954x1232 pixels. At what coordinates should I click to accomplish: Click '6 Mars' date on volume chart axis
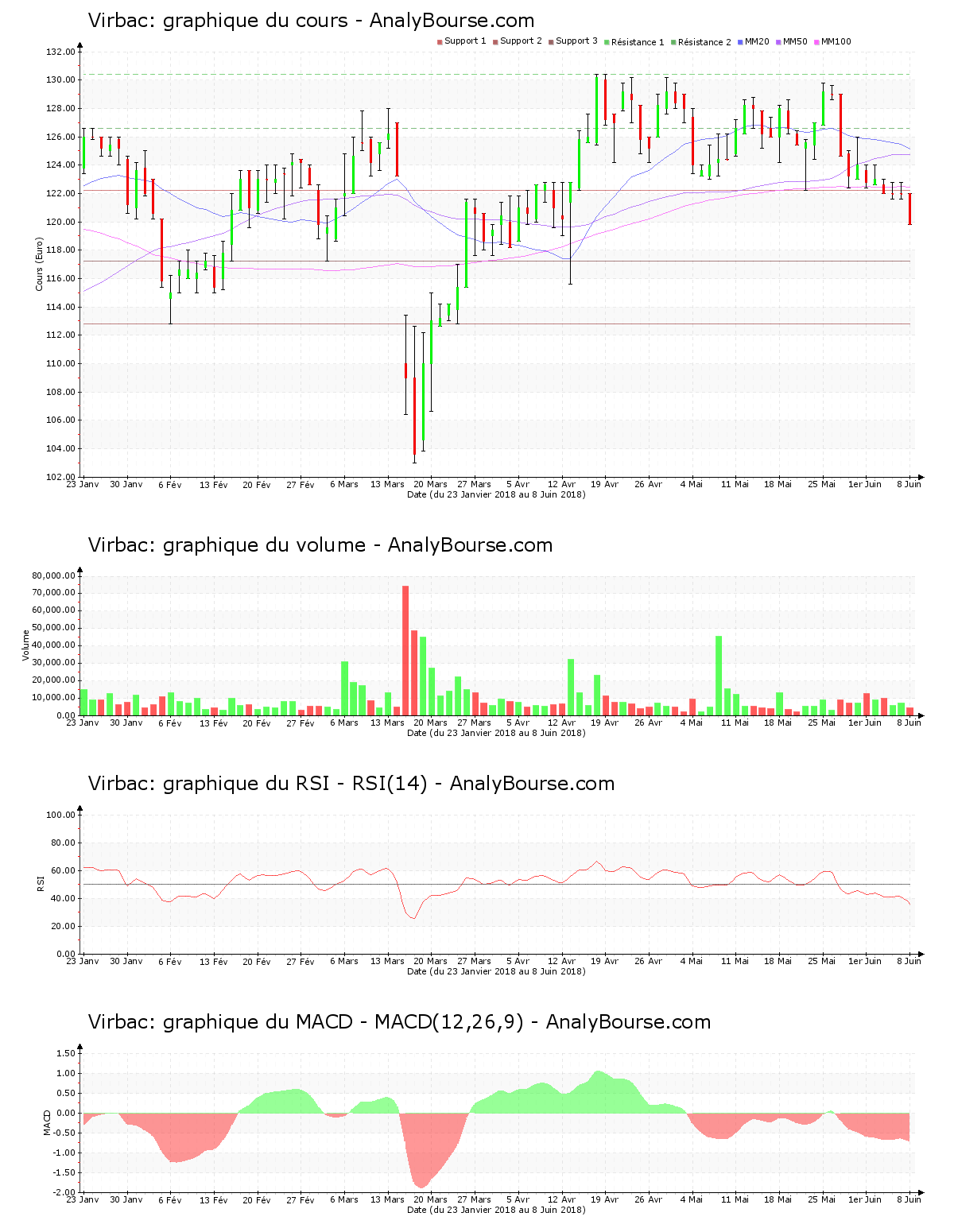pyautogui.click(x=344, y=723)
